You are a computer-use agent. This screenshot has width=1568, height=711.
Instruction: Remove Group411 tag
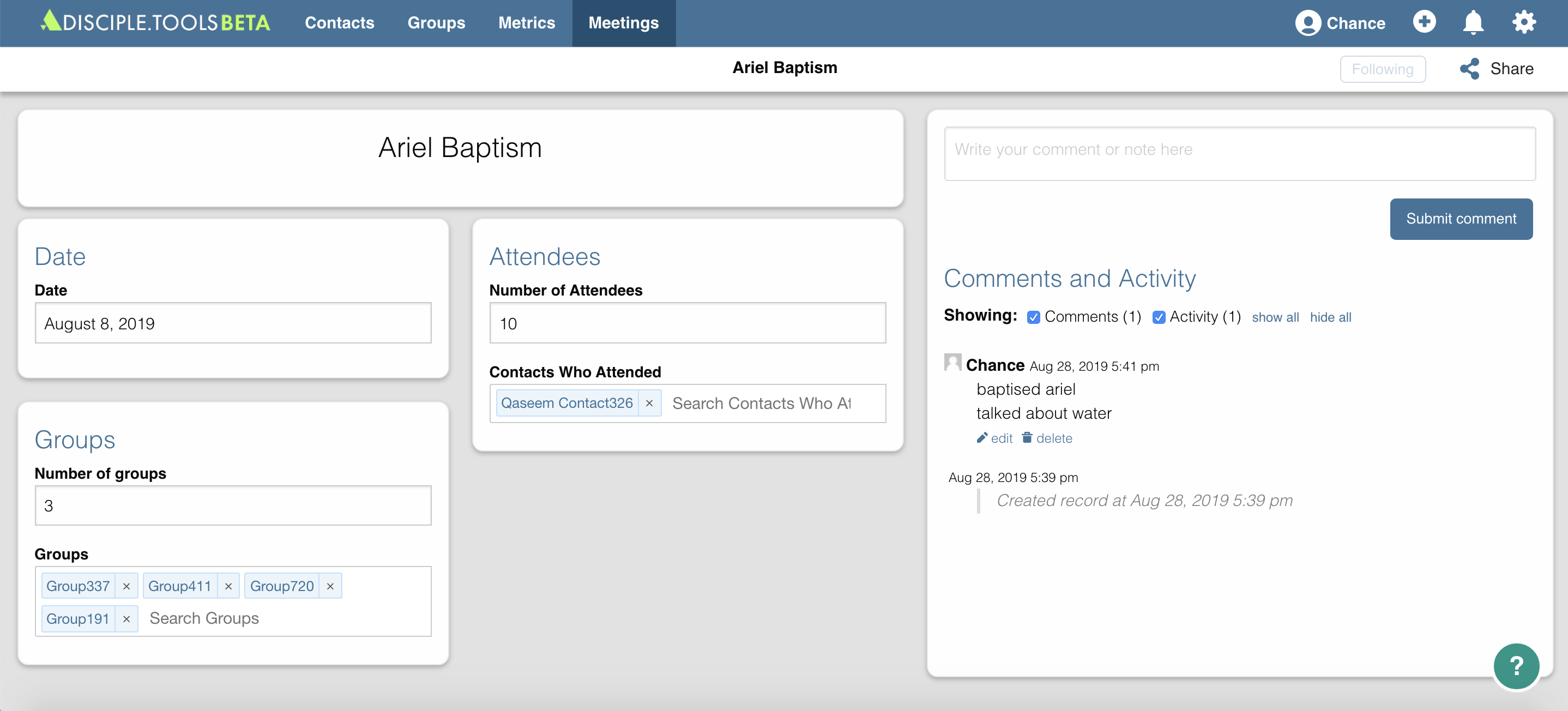(x=228, y=586)
